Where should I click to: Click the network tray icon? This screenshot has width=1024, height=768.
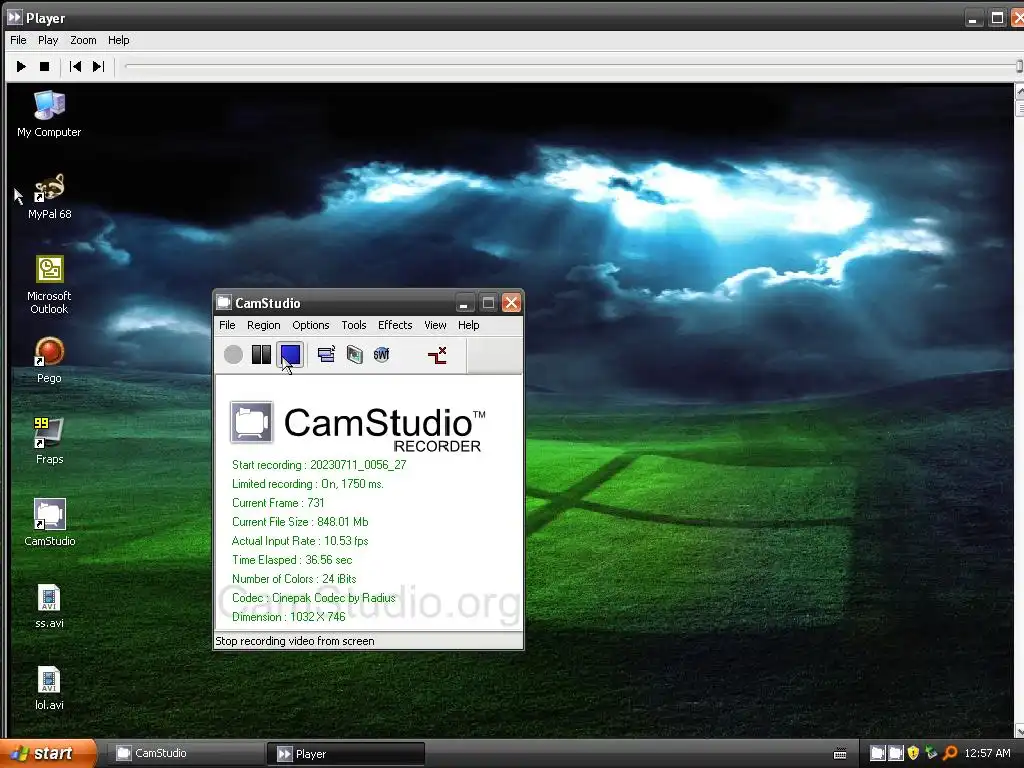(x=931, y=753)
